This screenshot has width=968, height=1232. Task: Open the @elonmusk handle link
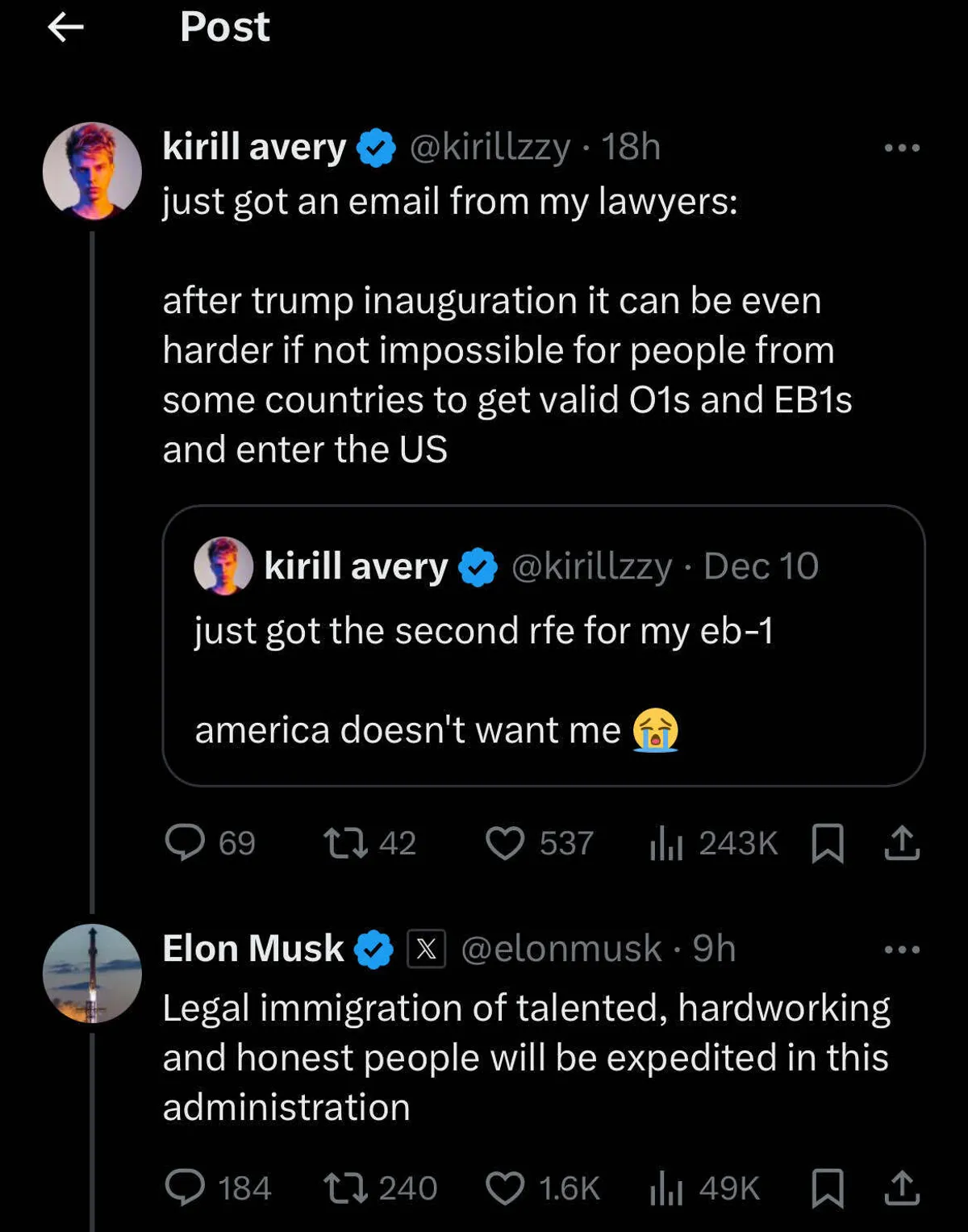coord(561,949)
